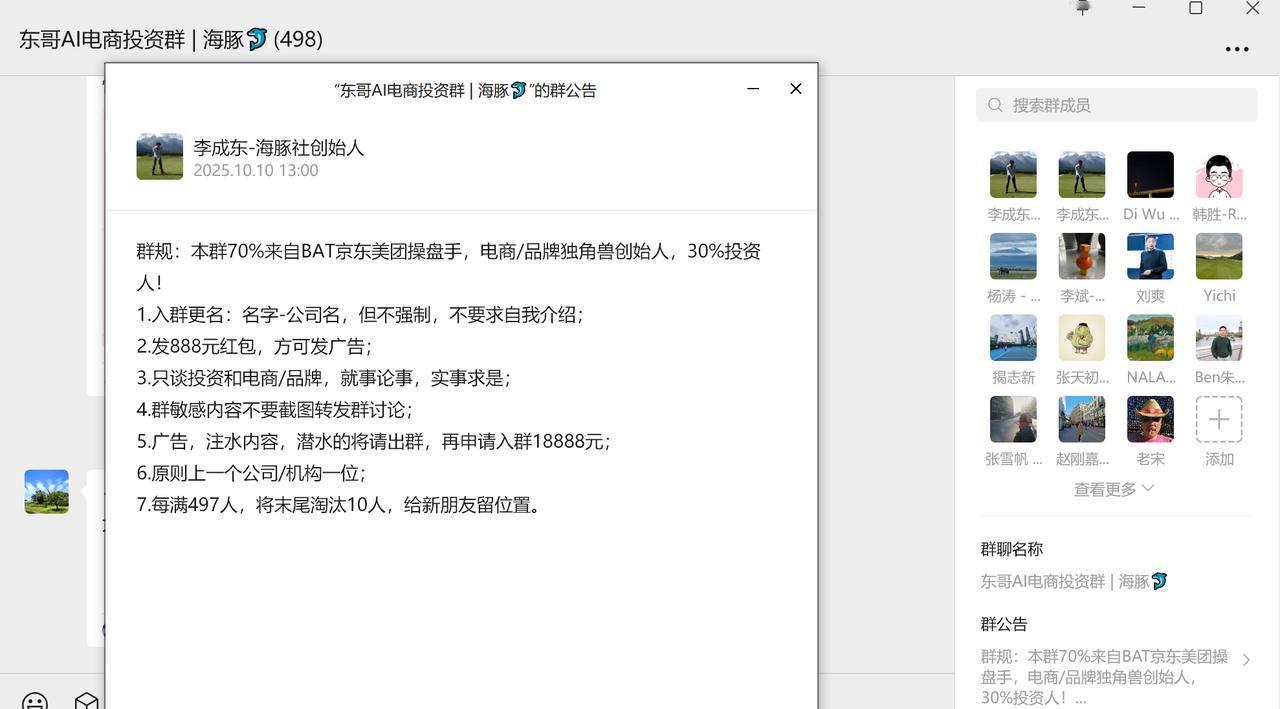The height and width of the screenshot is (709, 1280).
Task: Click the sender avatar in the chat area
Action: [x=45, y=491]
